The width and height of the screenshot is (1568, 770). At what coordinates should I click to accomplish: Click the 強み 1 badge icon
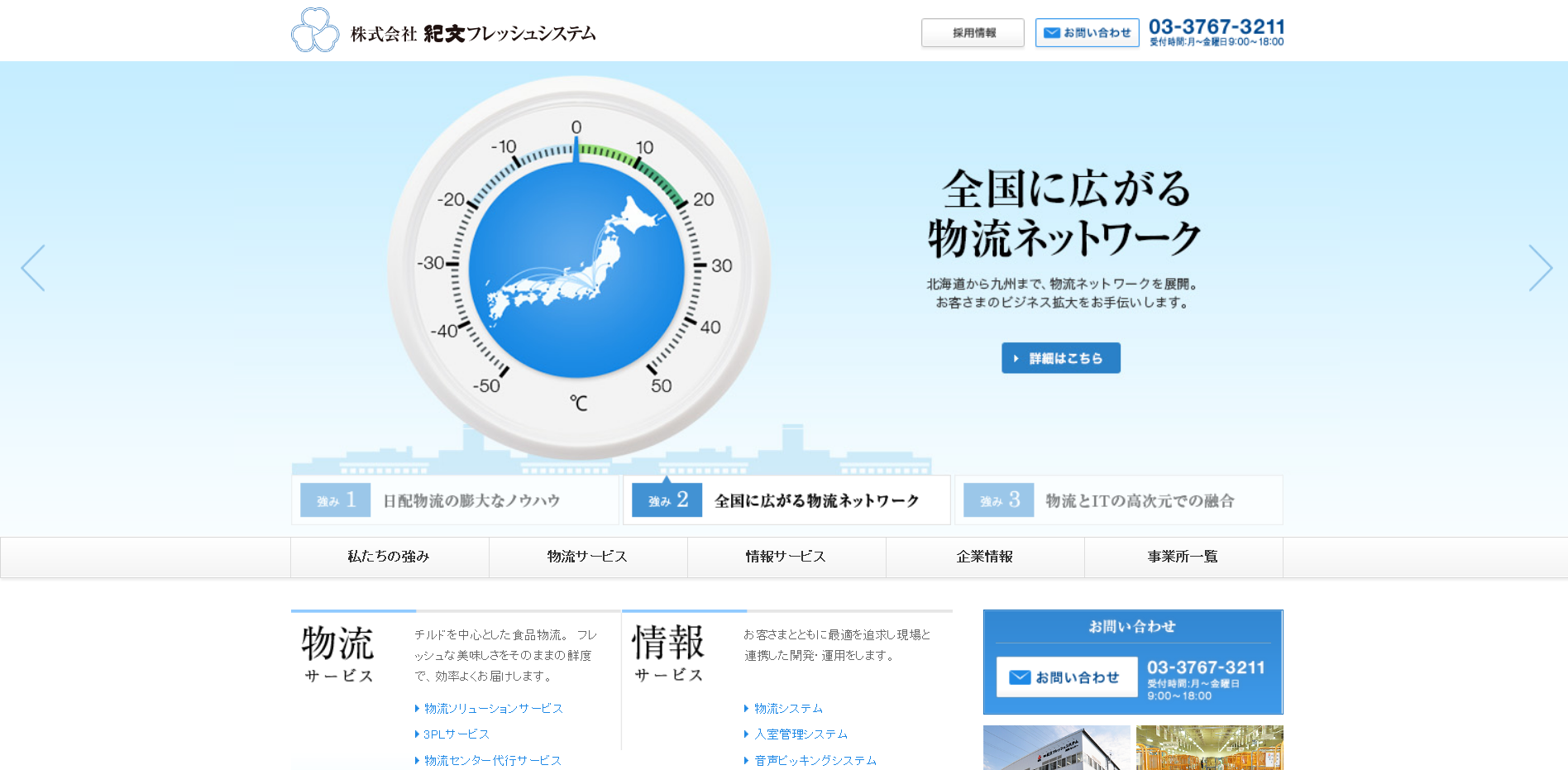335,500
